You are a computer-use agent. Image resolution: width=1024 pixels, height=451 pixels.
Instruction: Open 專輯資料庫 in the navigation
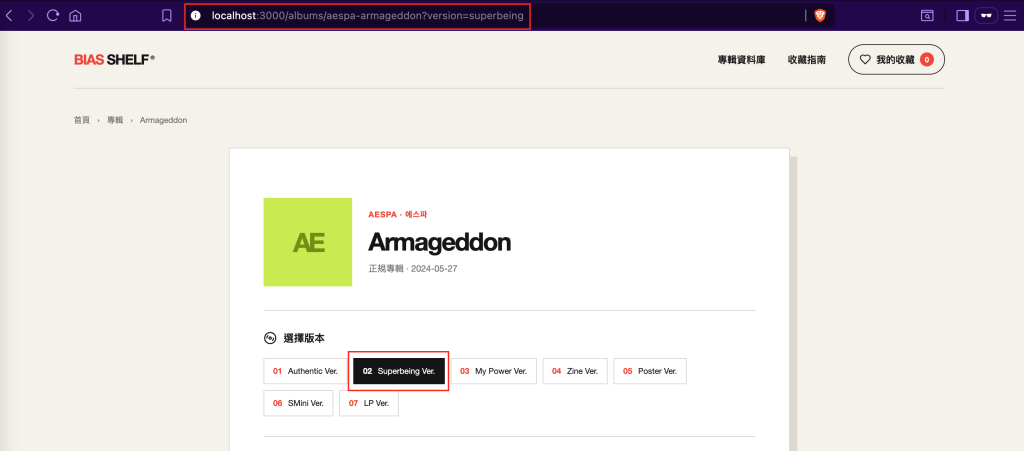tap(741, 60)
